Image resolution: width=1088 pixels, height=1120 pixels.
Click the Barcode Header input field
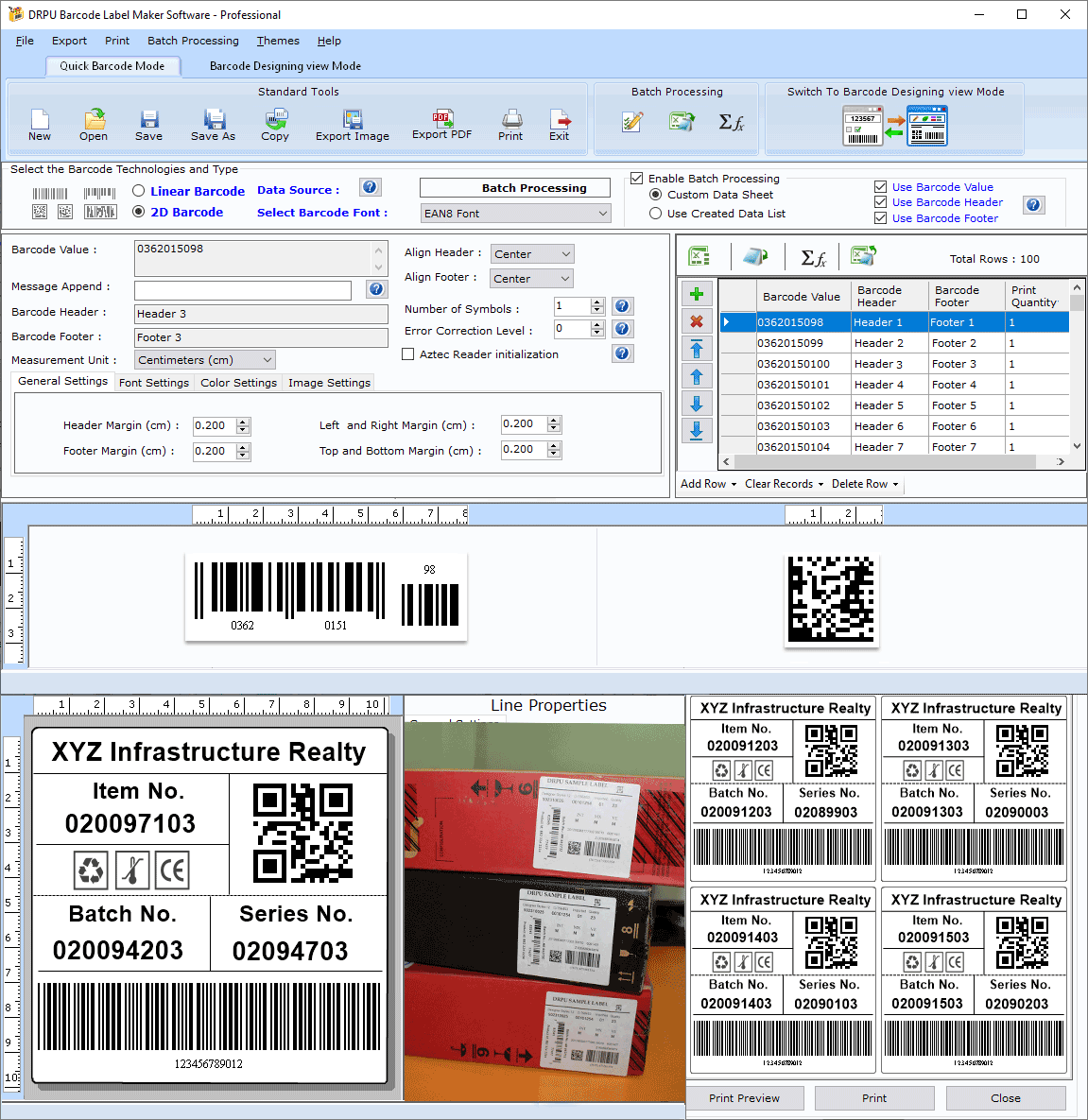[262, 314]
